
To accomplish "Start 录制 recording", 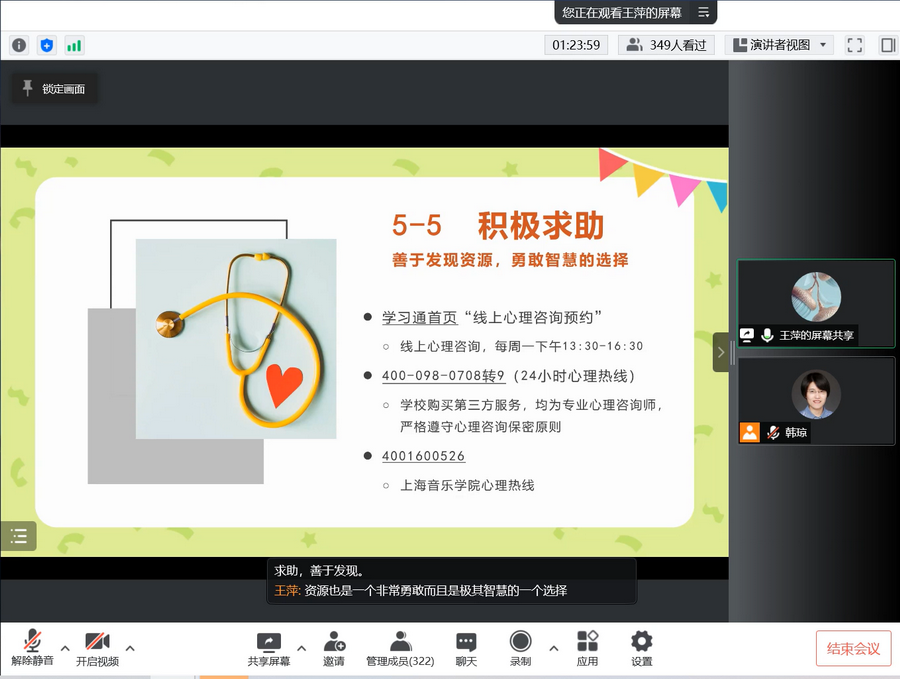I will click(520, 648).
